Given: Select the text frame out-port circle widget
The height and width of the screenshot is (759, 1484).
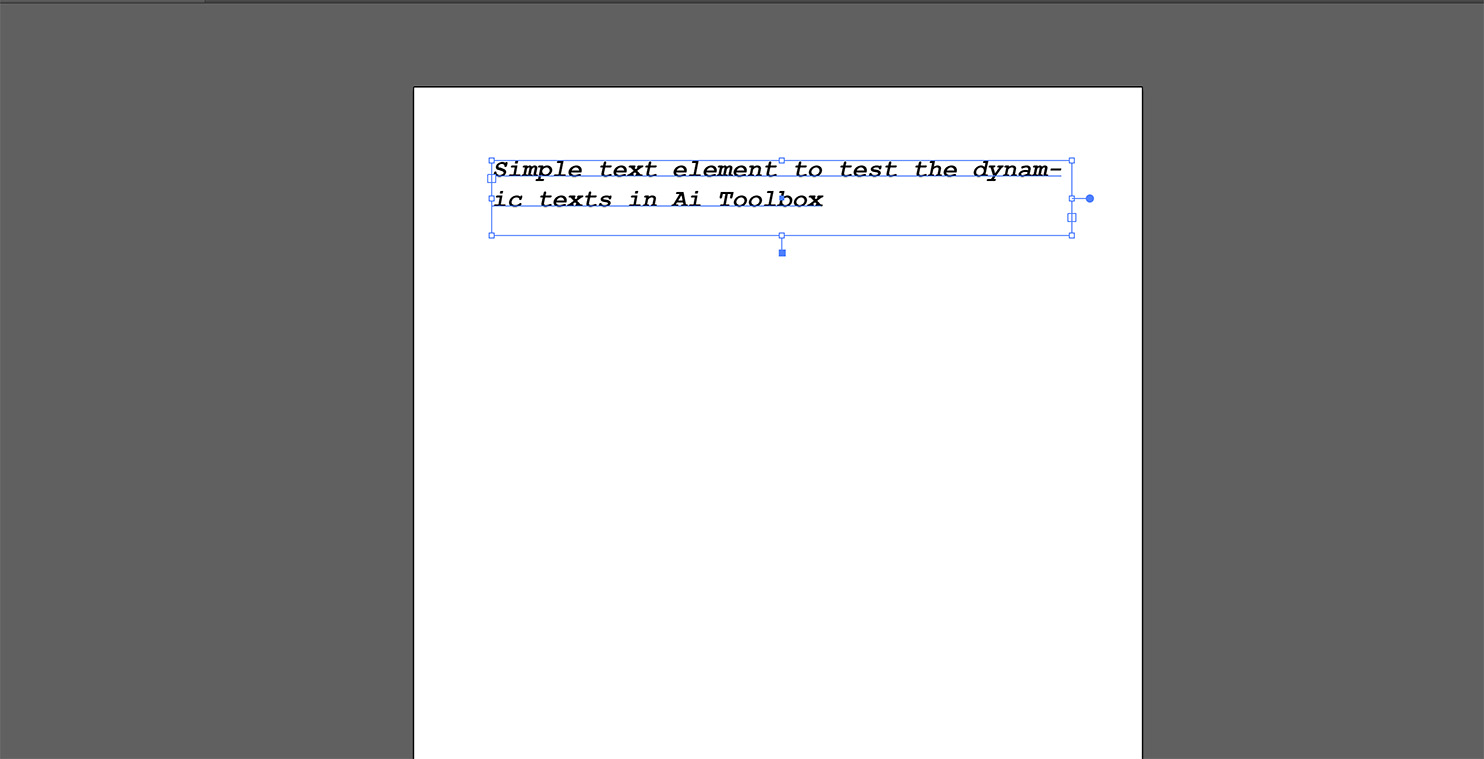Looking at the screenshot, I should coord(1088,198).
